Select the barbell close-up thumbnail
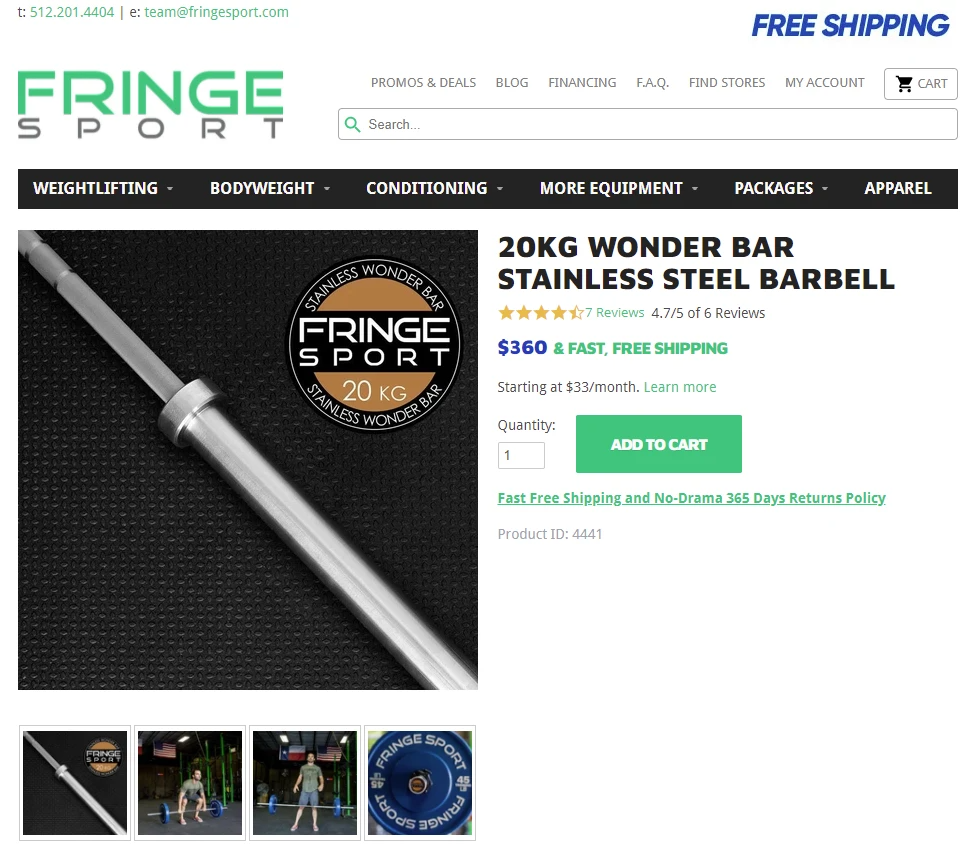Image resolution: width=971 pixels, height=847 pixels. tap(75, 783)
